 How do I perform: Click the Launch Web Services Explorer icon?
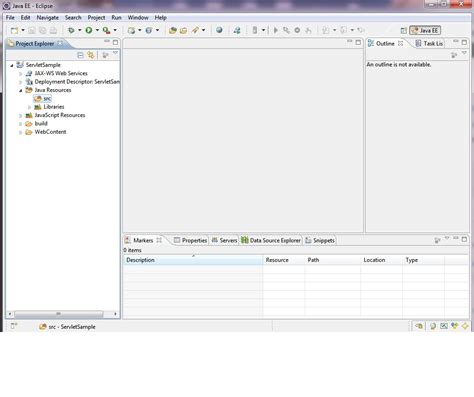click(x=237, y=30)
